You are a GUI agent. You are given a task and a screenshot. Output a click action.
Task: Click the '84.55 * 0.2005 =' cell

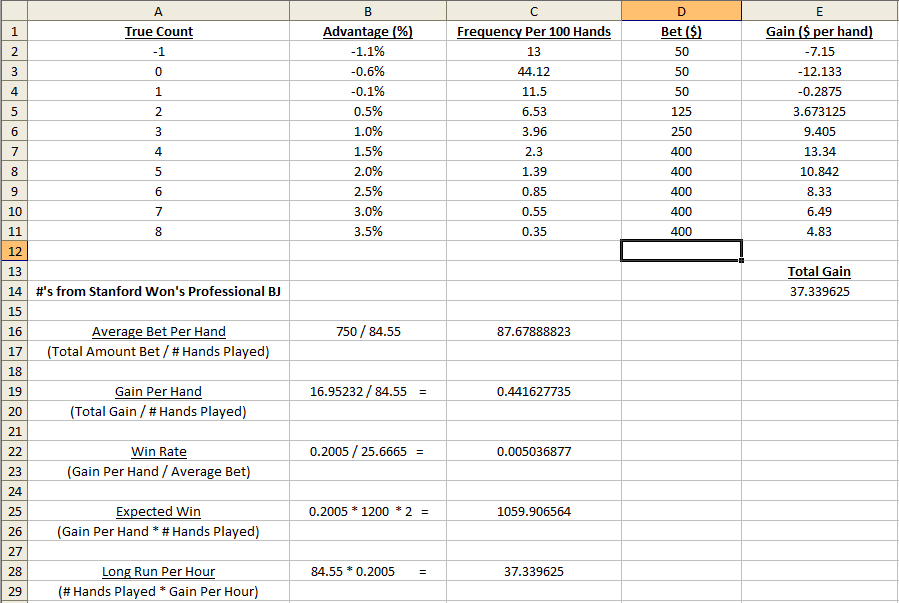(x=368, y=571)
